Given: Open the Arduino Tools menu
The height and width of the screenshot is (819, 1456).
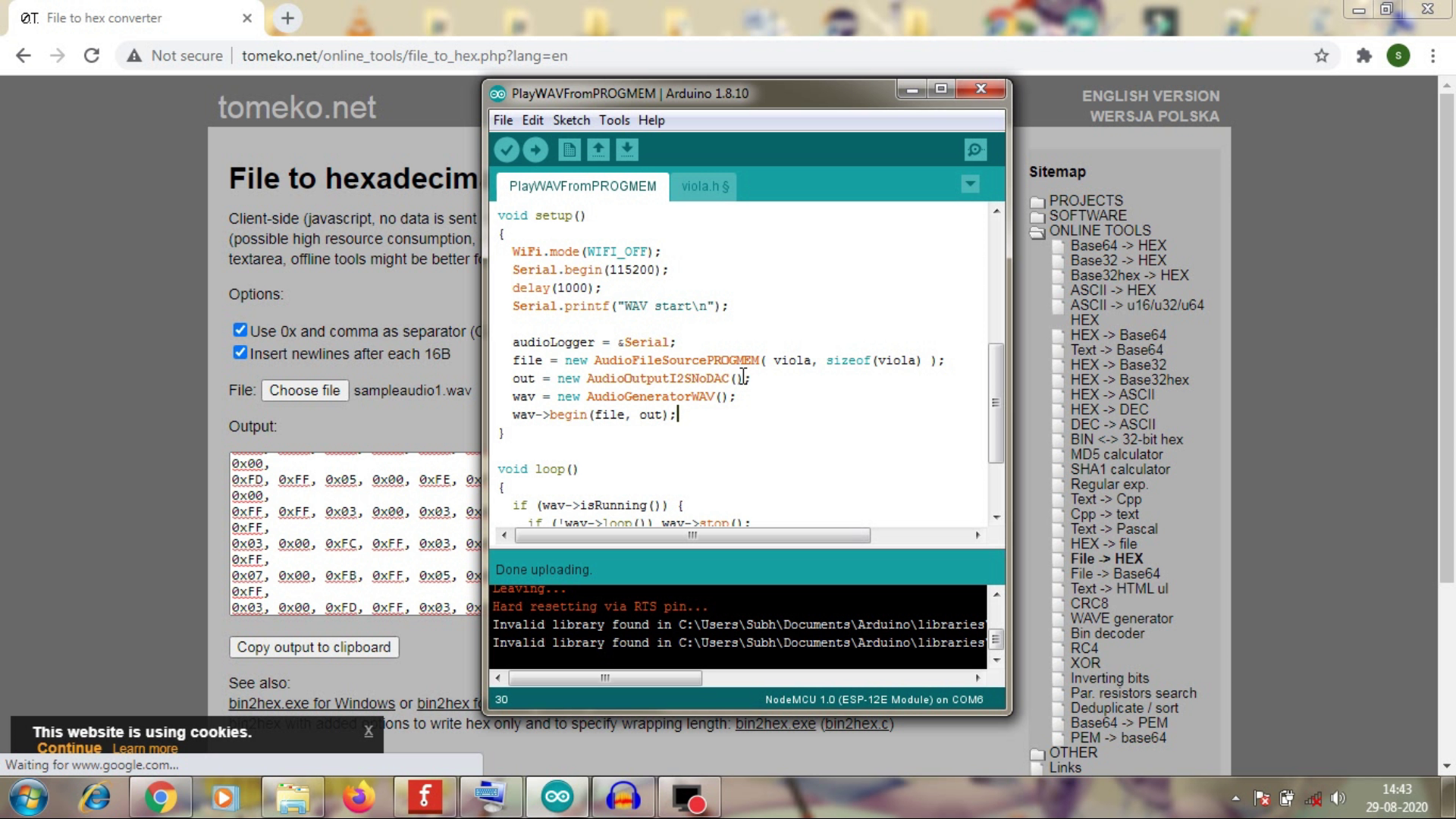Looking at the screenshot, I should (614, 120).
